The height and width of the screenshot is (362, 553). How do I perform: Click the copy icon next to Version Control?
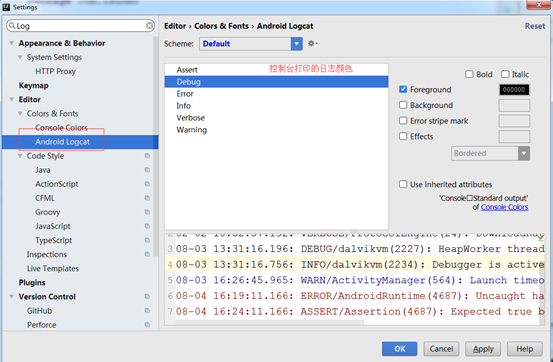pos(147,296)
